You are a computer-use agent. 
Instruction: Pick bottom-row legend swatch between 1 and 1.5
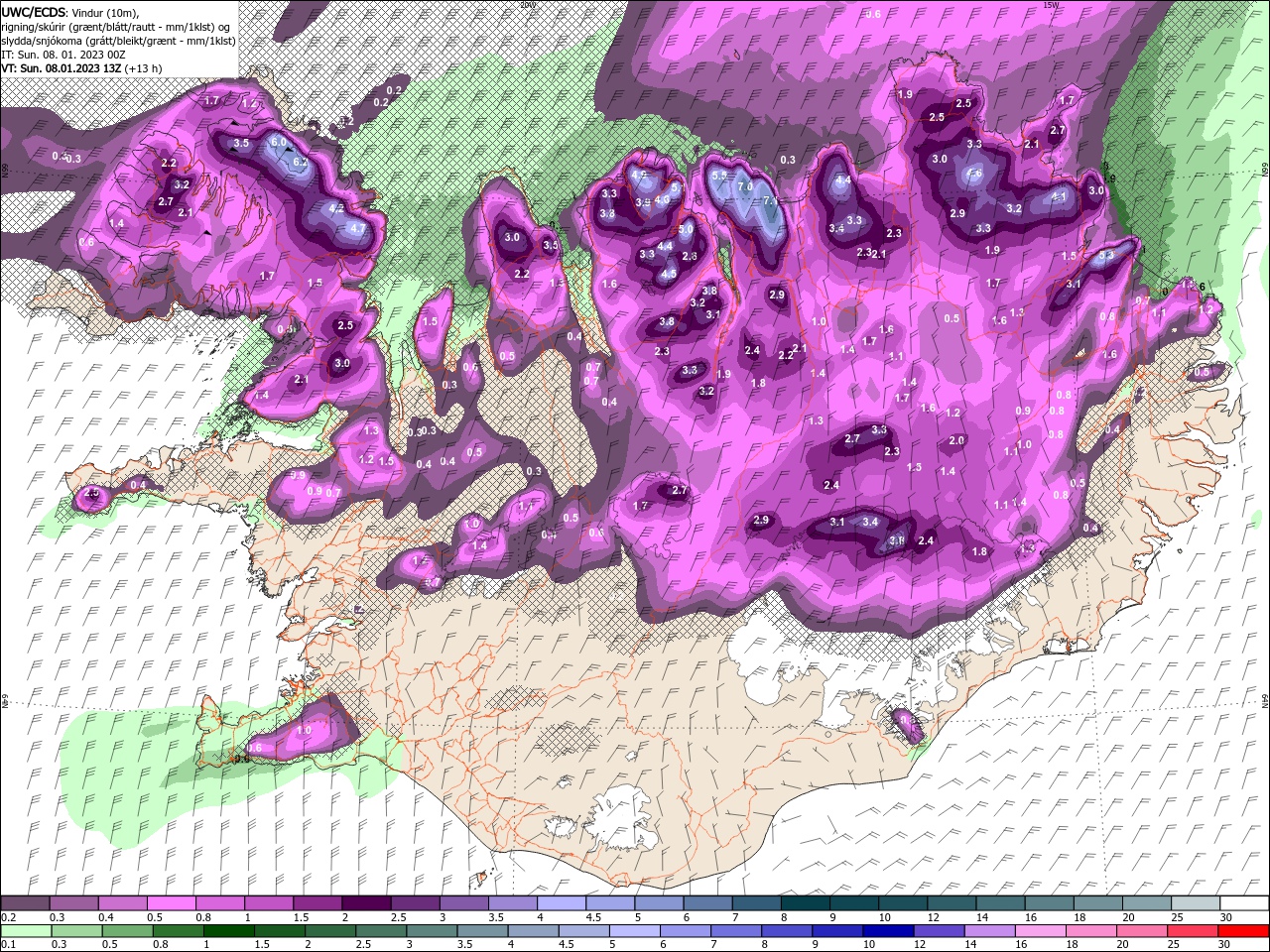(x=228, y=931)
